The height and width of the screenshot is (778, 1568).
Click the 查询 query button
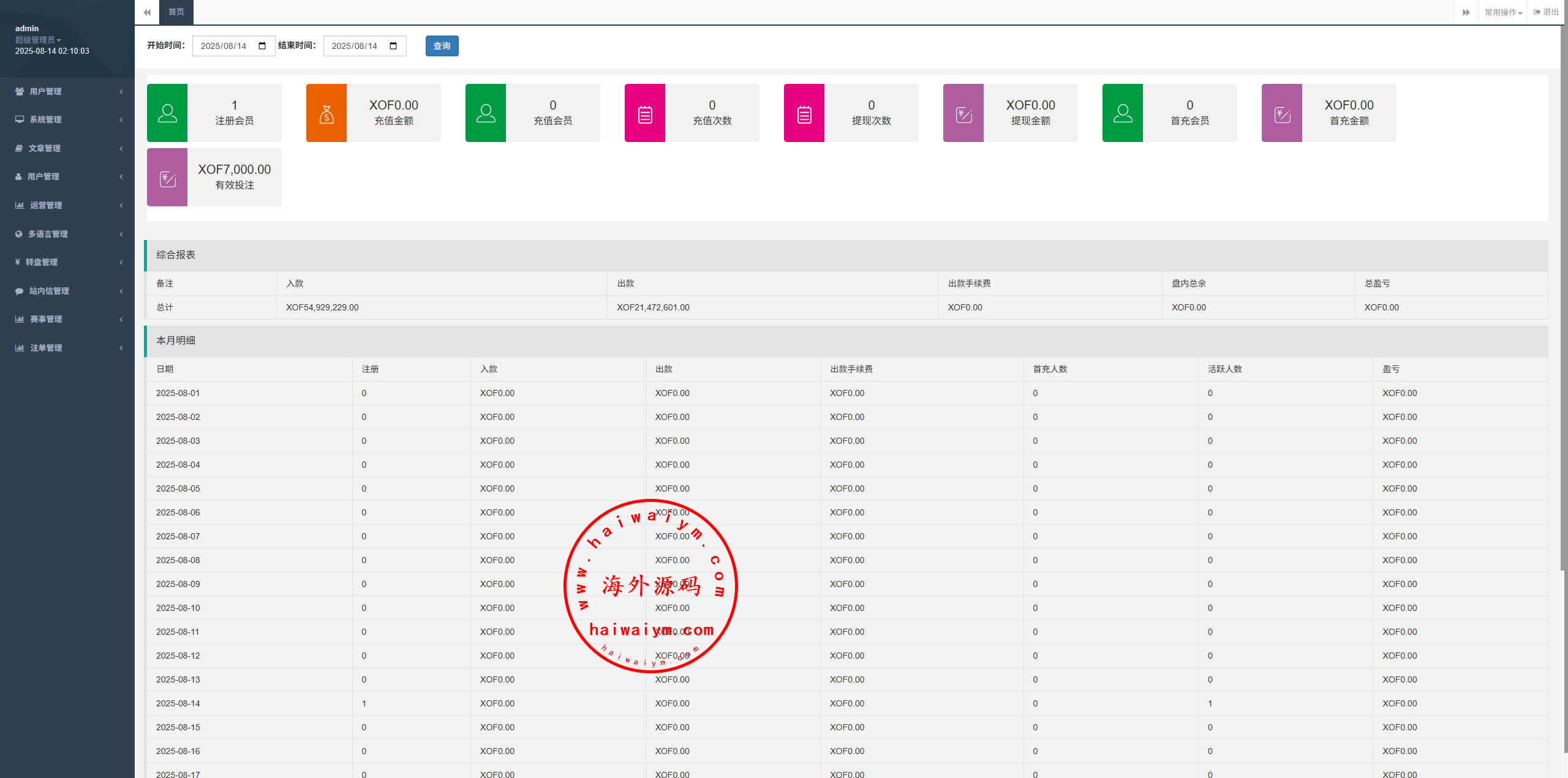[442, 46]
